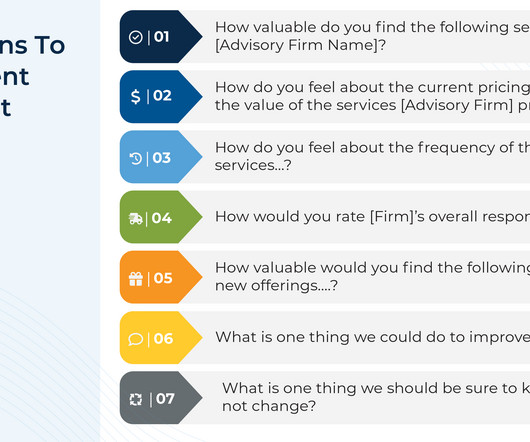This screenshot has width=530, height=442.
Task: Click the 'How would you rate [Firm]'s' question
Action: (x=372, y=217)
